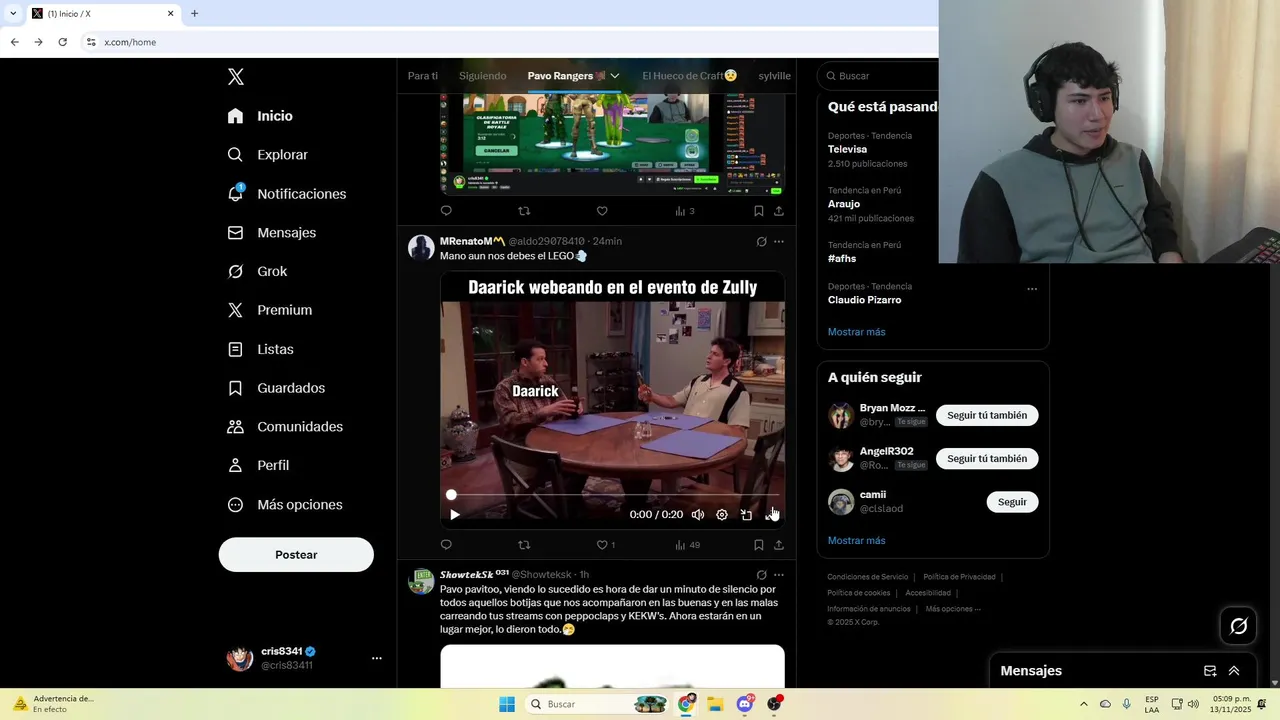The image size is (1280, 720).
Task: Follow camii with Seguir button
Action: [1012, 502]
